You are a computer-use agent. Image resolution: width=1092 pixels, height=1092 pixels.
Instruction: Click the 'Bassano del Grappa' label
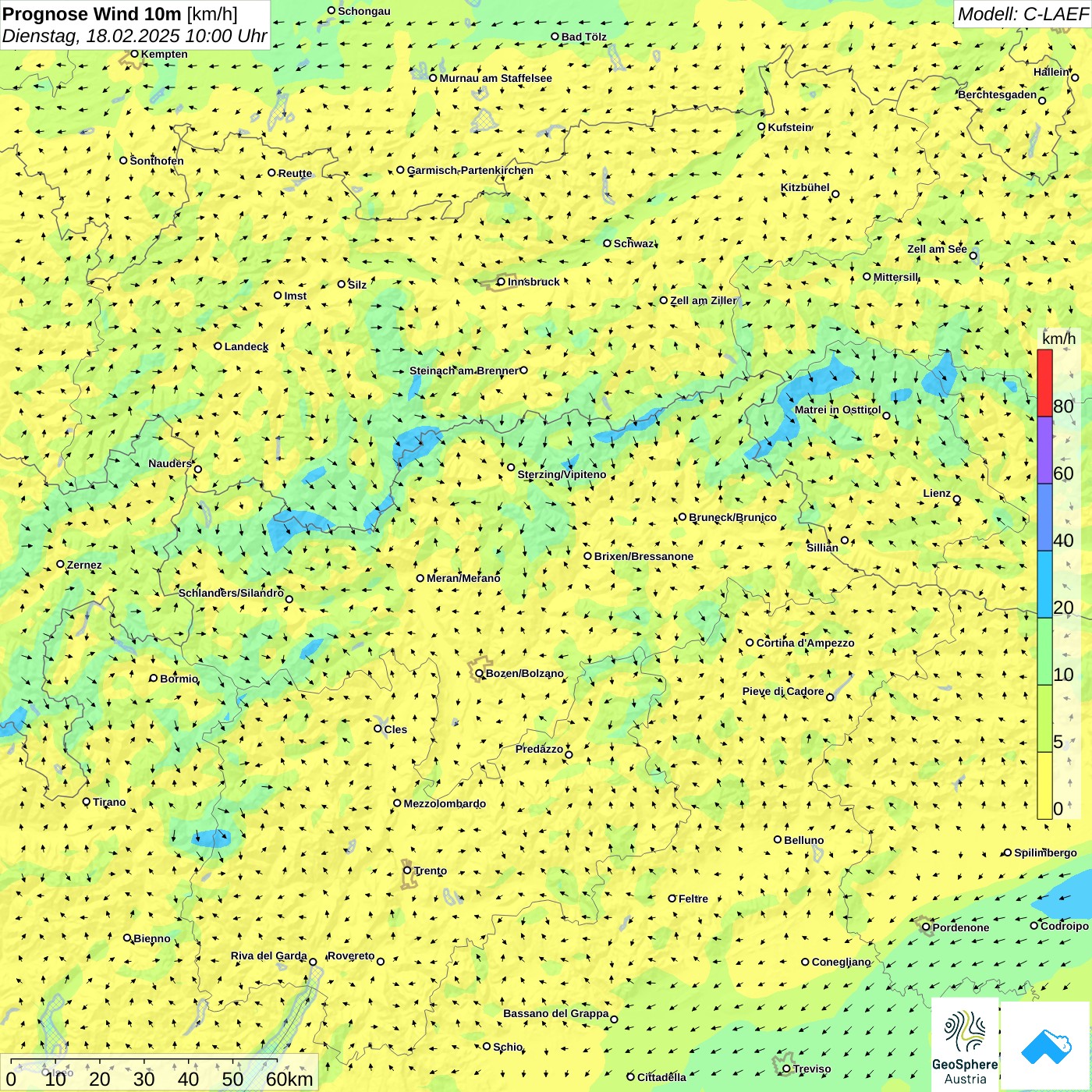(x=556, y=1013)
